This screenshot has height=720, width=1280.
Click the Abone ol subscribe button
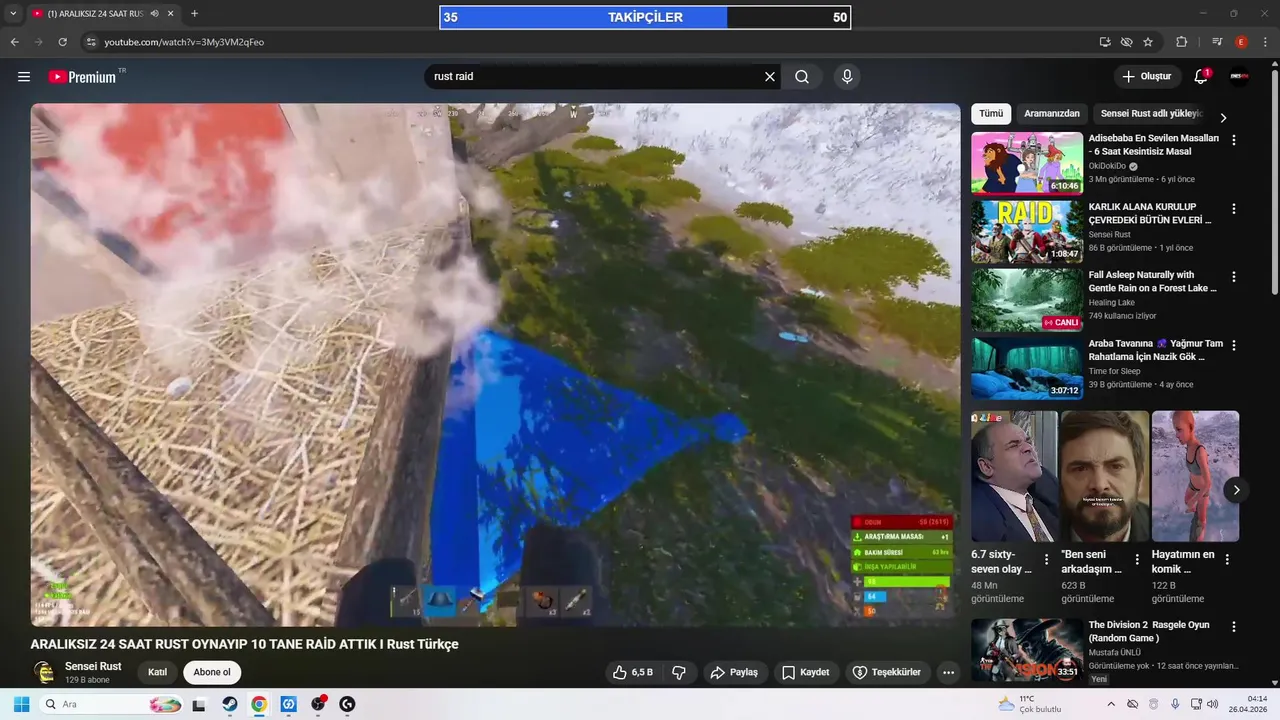click(212, 672)
